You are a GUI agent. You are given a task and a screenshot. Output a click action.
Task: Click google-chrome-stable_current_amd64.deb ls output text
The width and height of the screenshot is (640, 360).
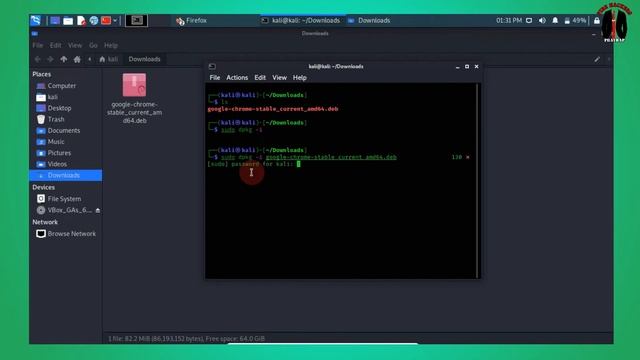pyautogui.click(x=273, y=109)
